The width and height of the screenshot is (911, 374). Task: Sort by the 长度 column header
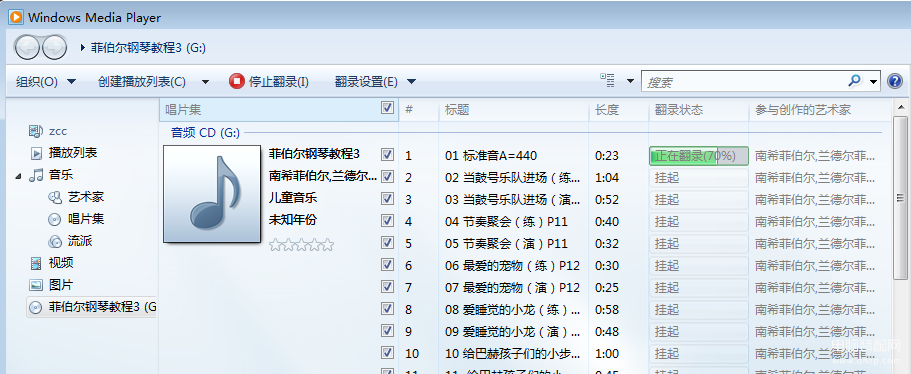pyautogui.click(x=619, y=110)
